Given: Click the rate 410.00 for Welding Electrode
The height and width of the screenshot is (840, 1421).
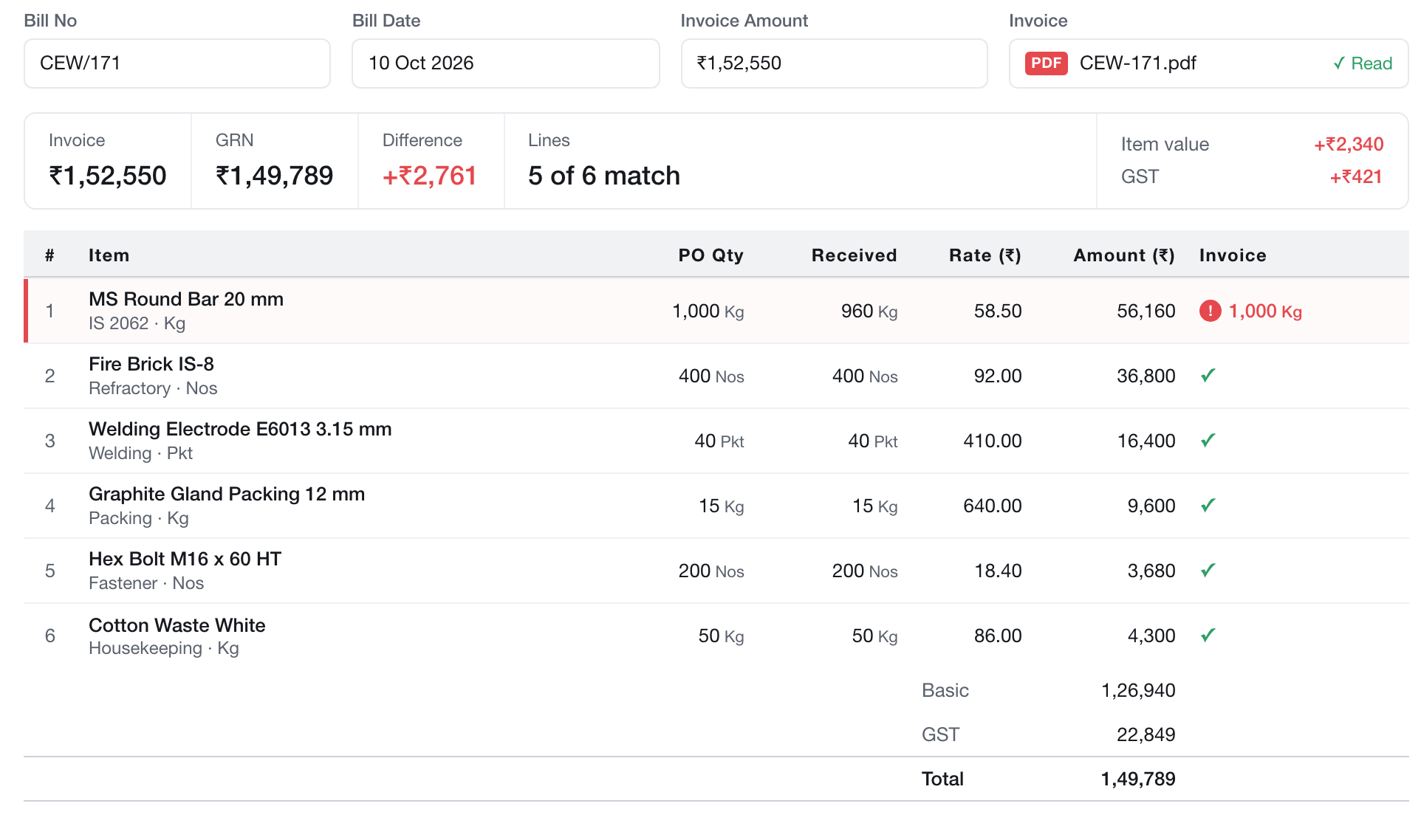Looking at the screenshot, I should pos(992,441).
